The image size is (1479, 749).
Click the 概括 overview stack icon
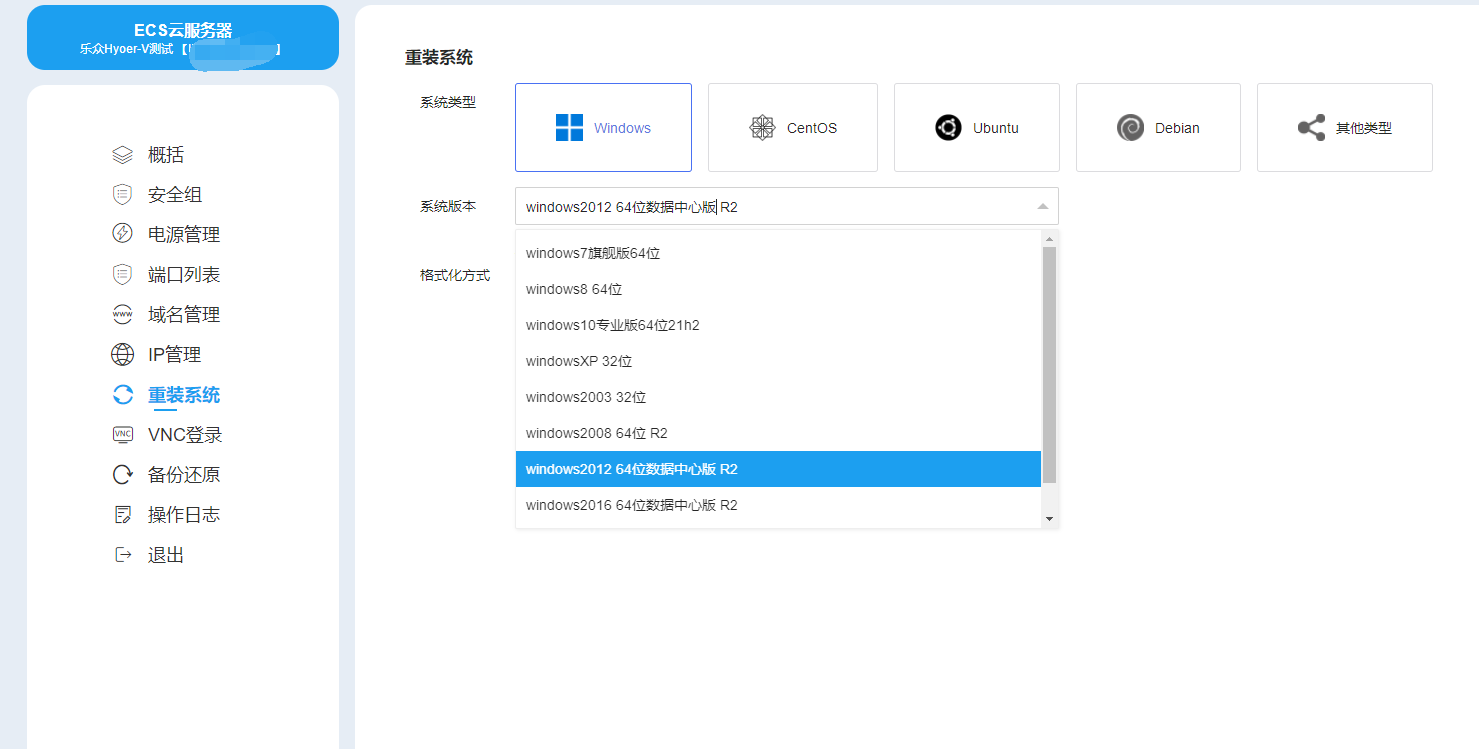coord(122,155)
